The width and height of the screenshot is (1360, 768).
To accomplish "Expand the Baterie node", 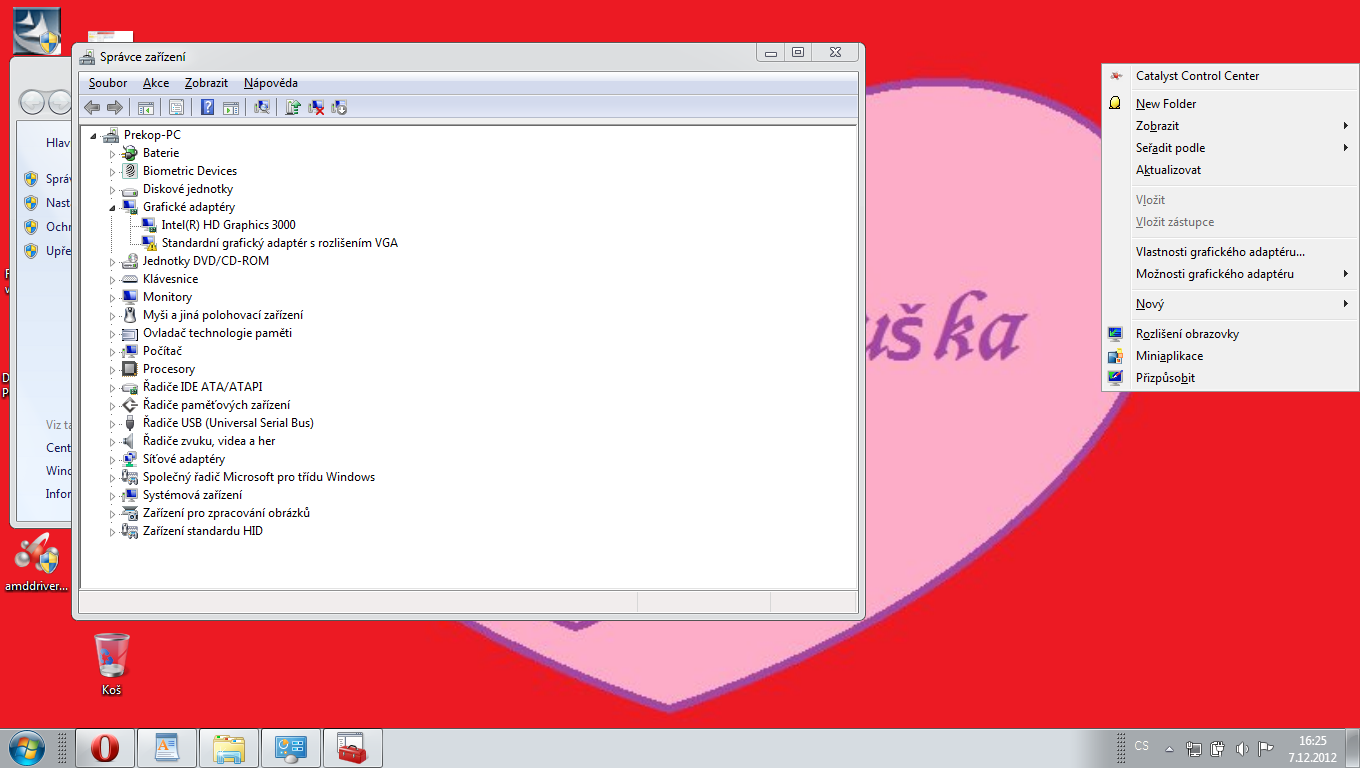I will click(113, 153).
